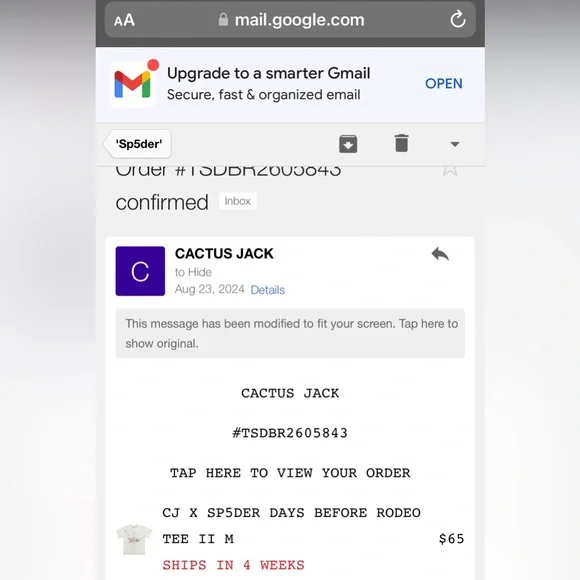
Task: Reload the page with refresh icon
Action: (x=458, y=19)
